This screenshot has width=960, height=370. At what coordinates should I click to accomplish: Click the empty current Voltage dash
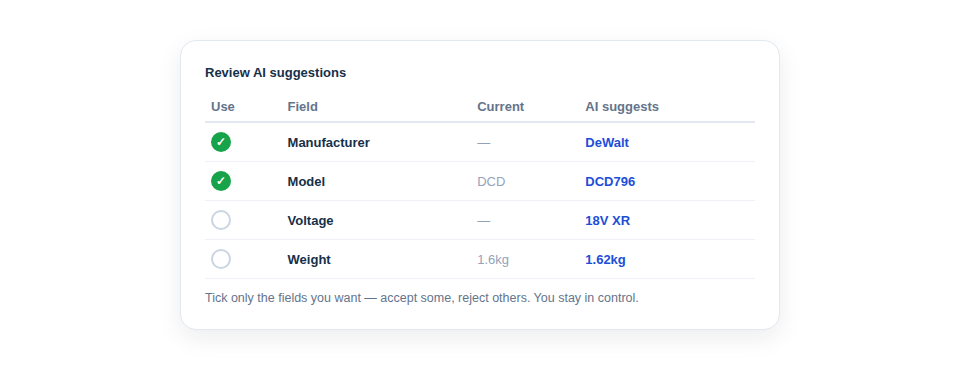(484, 221)
